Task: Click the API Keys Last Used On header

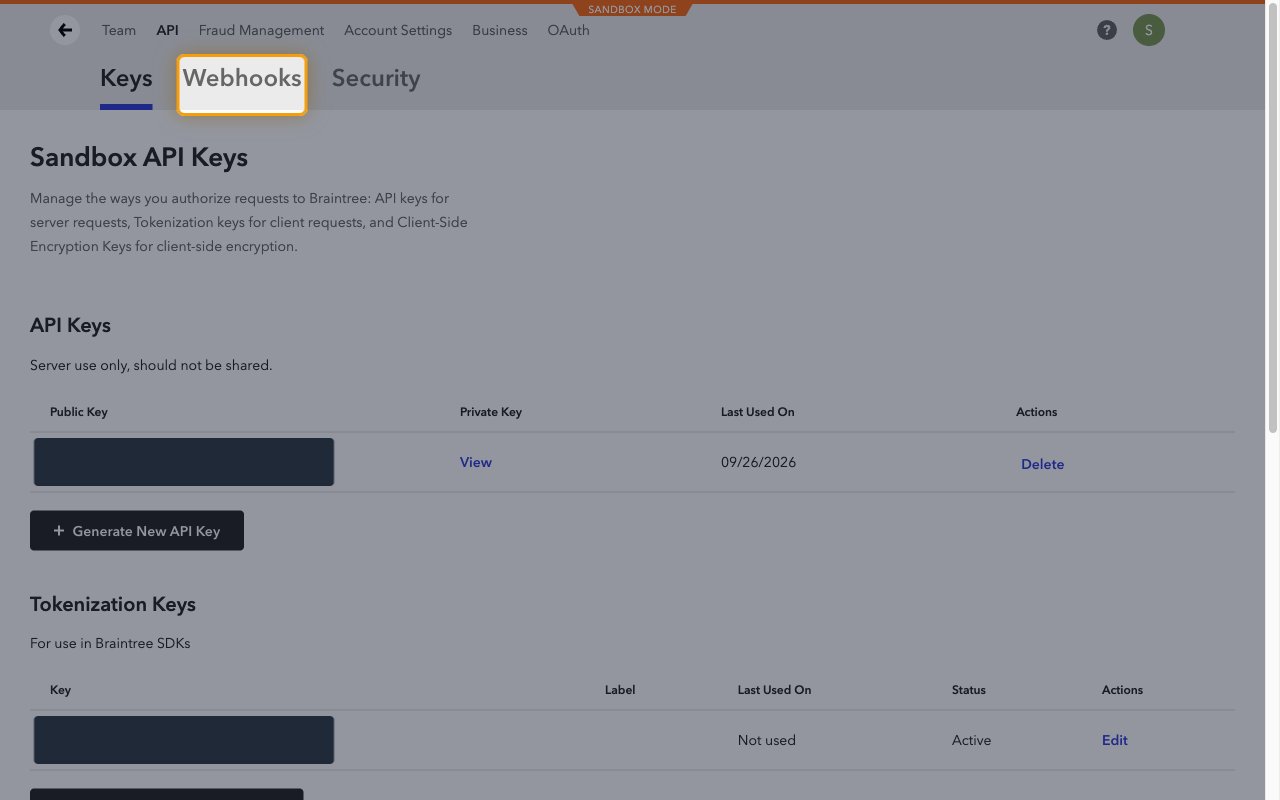Action: (x=758, y=412)
